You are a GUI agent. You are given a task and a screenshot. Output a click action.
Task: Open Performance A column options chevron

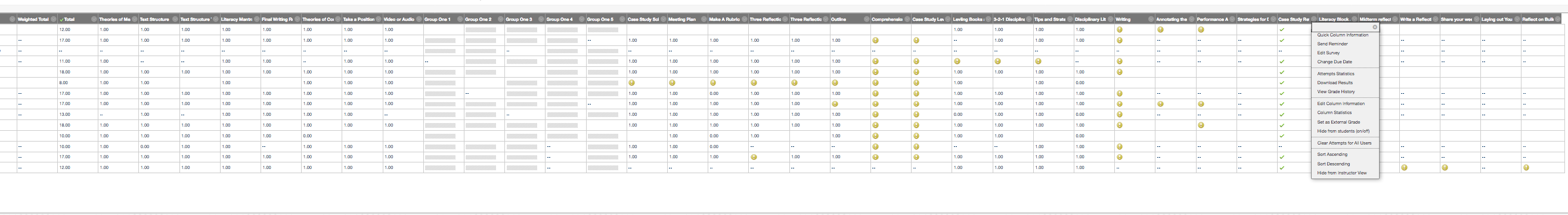(1232, 20)
